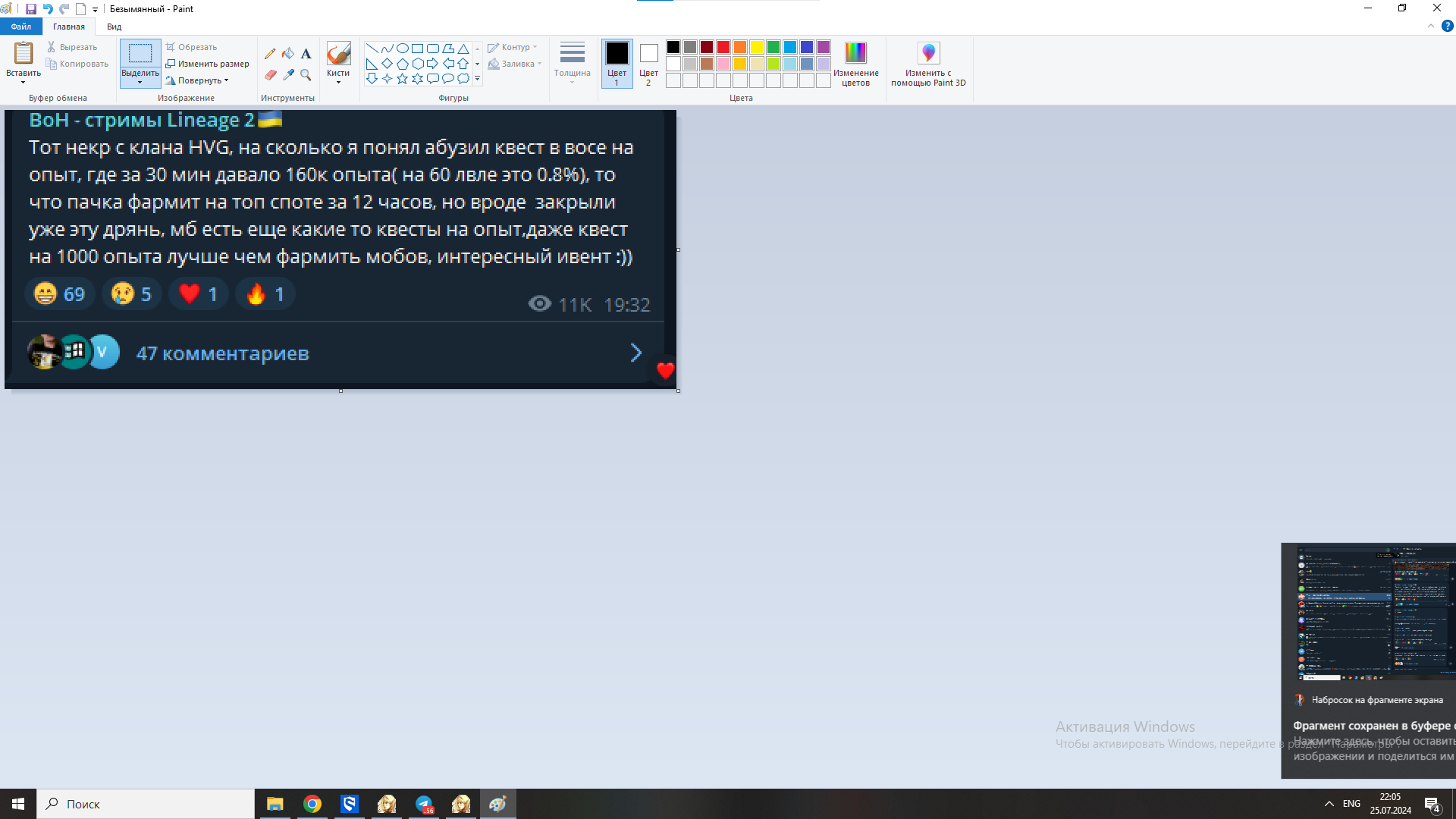Switch to the View ribbon tab
Image resolution: width=1456 pixels, height=819 pixels.
pos(114,27)
